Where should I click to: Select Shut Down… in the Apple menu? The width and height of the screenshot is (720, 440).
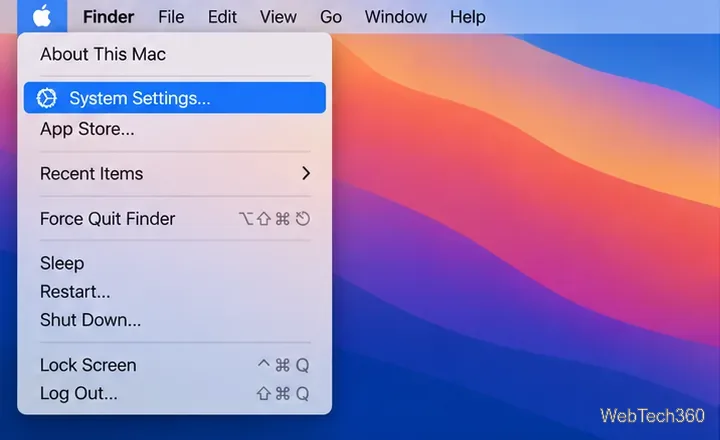click(x=174, y=320)
